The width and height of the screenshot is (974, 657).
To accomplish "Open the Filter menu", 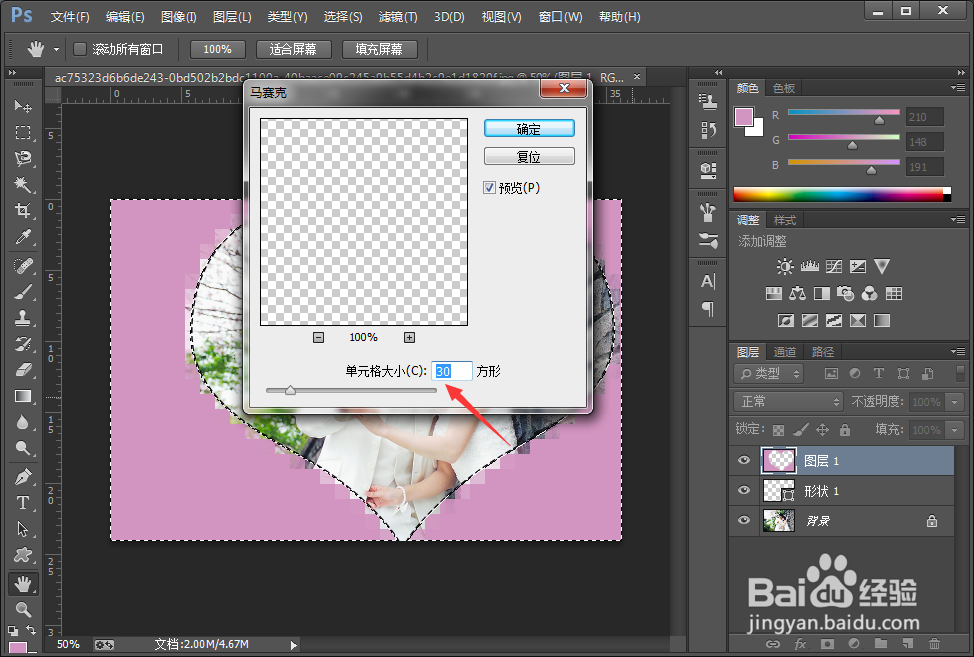I will pyautogui.click(x=398, y=17).
